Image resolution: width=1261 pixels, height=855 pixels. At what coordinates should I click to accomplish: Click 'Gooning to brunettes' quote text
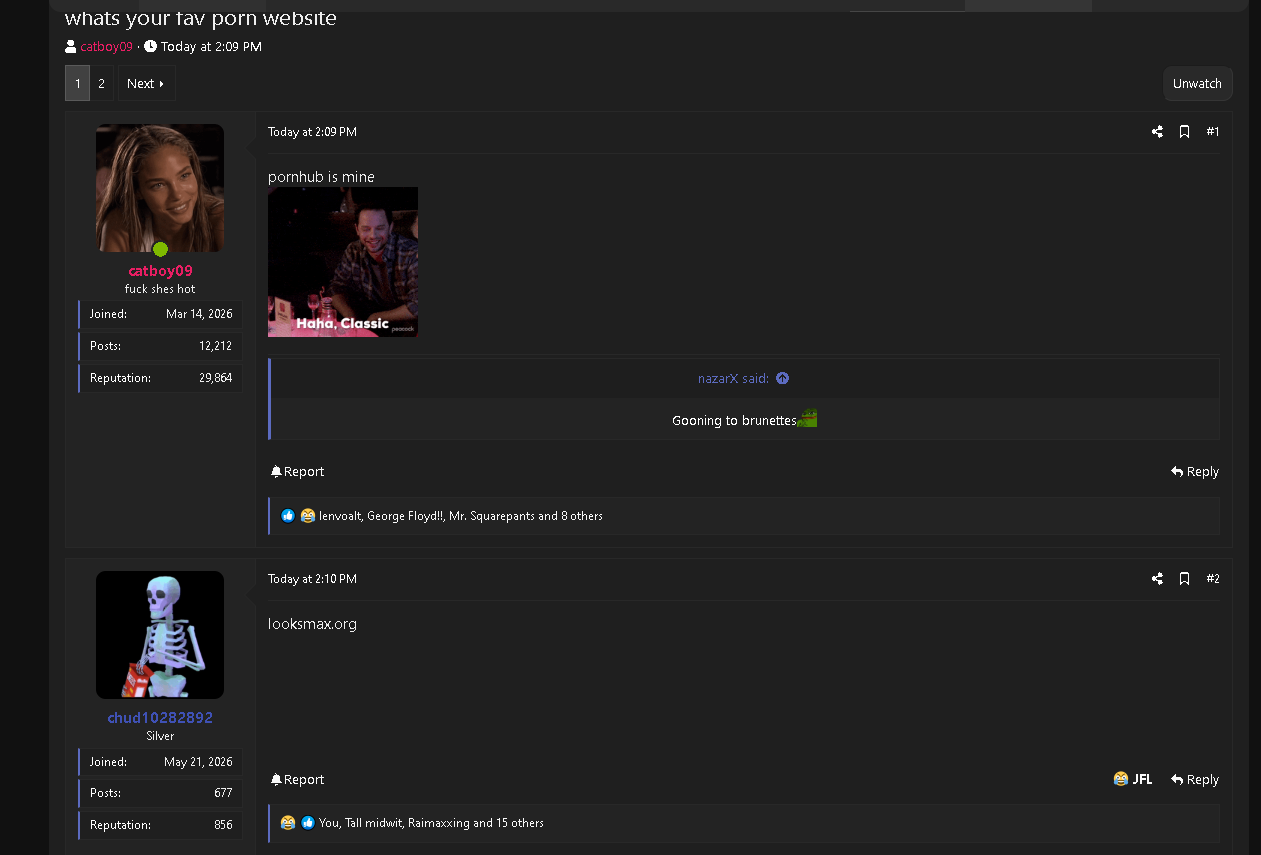734,421
